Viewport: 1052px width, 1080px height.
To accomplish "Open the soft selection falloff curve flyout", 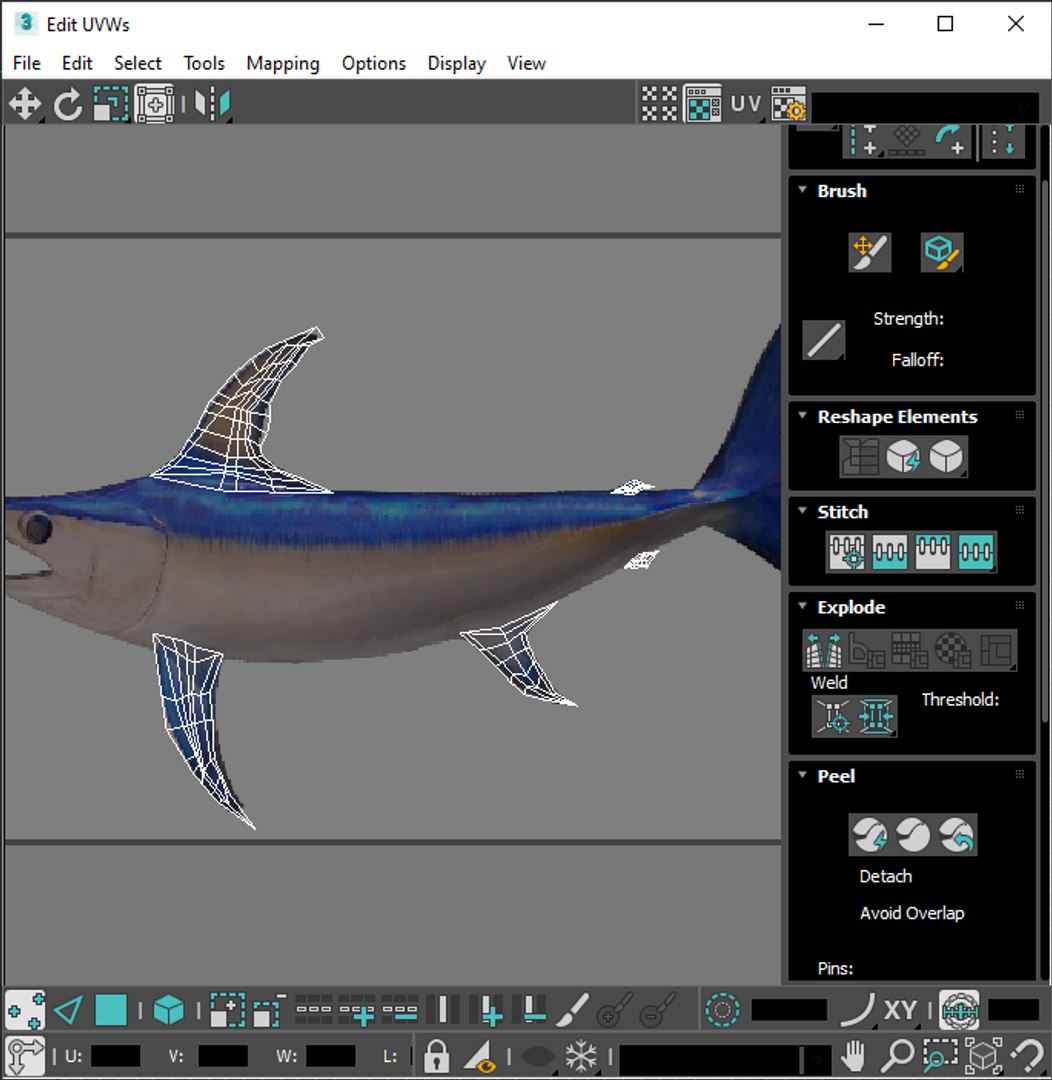I will tap(858, 1010).
